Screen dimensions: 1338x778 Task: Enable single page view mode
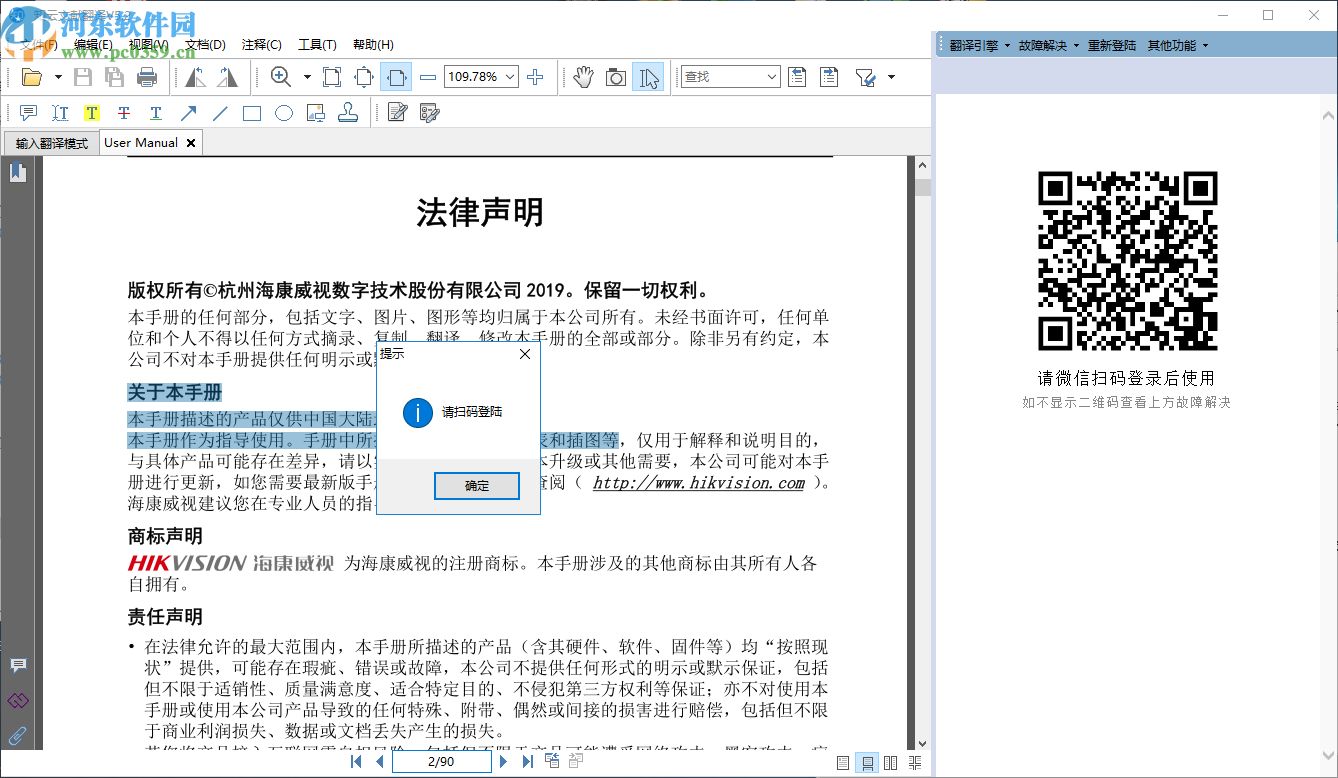click(841, 762)
